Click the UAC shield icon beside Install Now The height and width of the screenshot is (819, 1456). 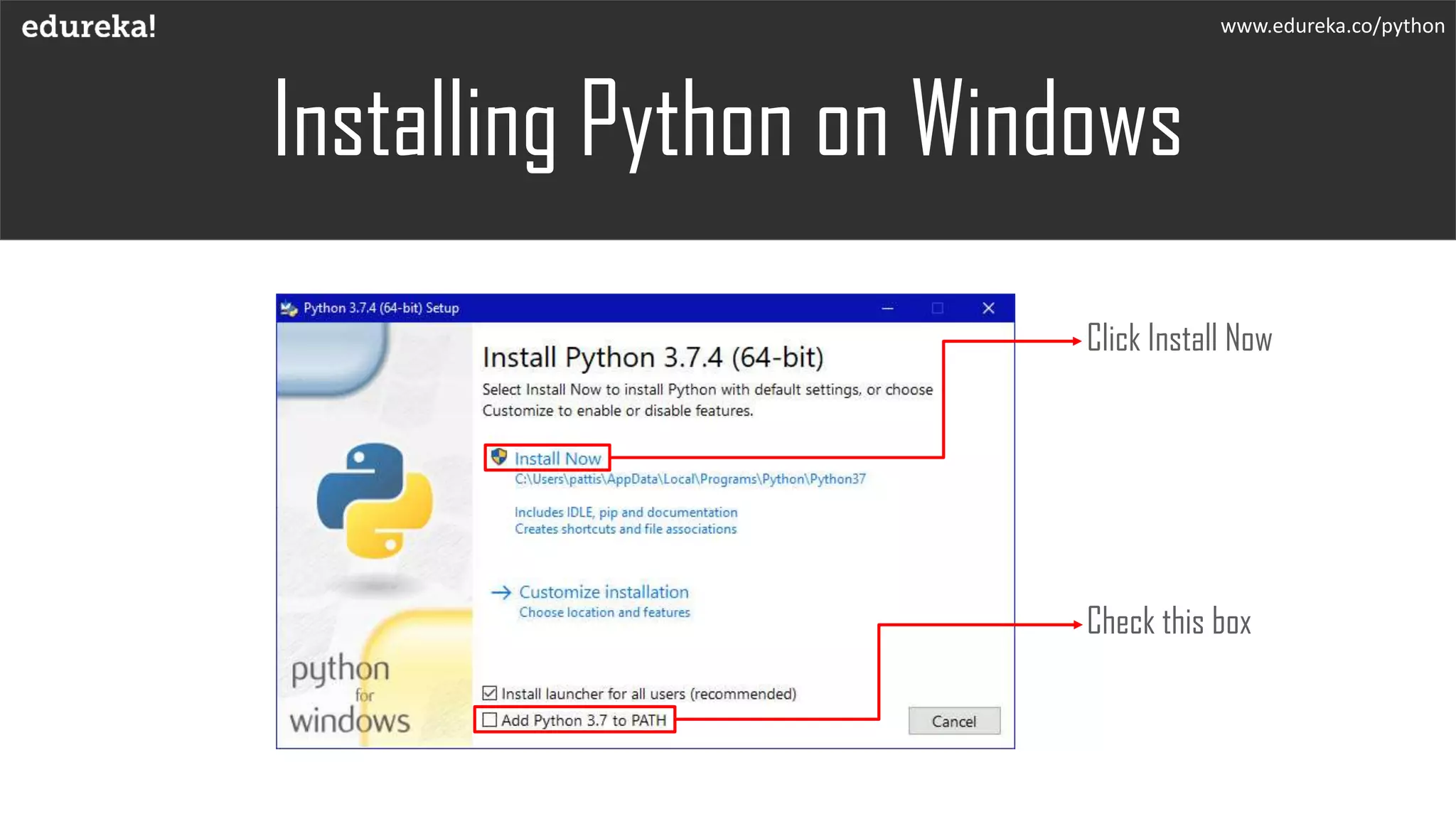point(499,457)
